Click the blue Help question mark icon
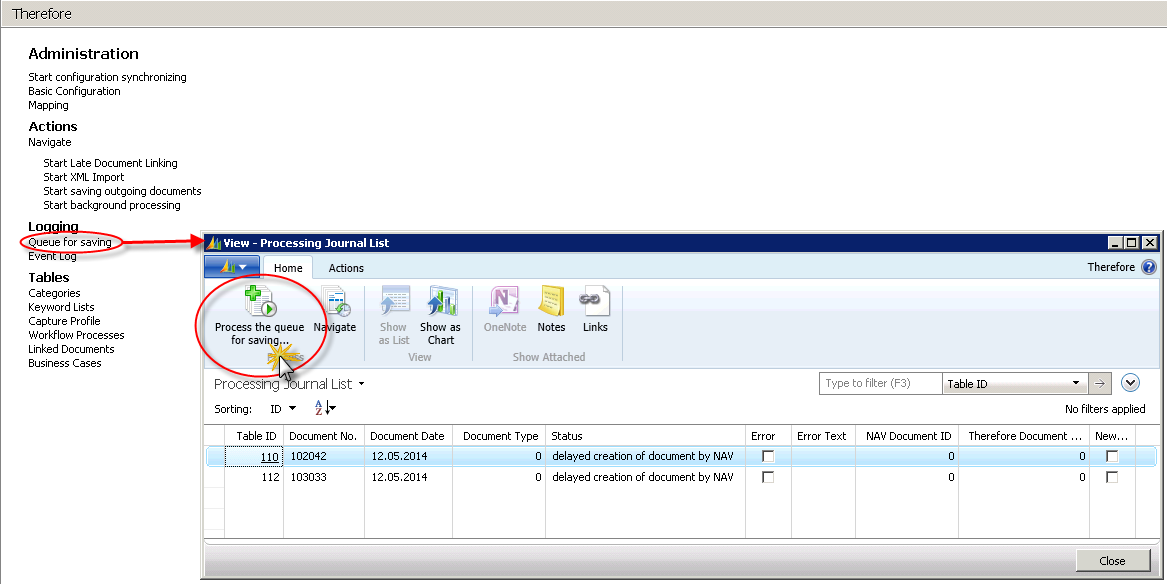The width and height of the screenshot is (1167, 584). [x=1148, y=267]
